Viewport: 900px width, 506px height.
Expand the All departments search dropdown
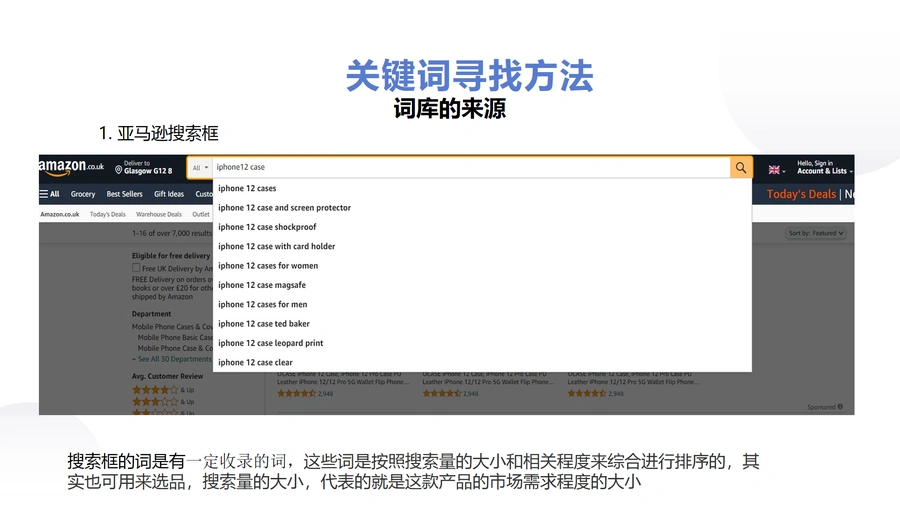200,168
